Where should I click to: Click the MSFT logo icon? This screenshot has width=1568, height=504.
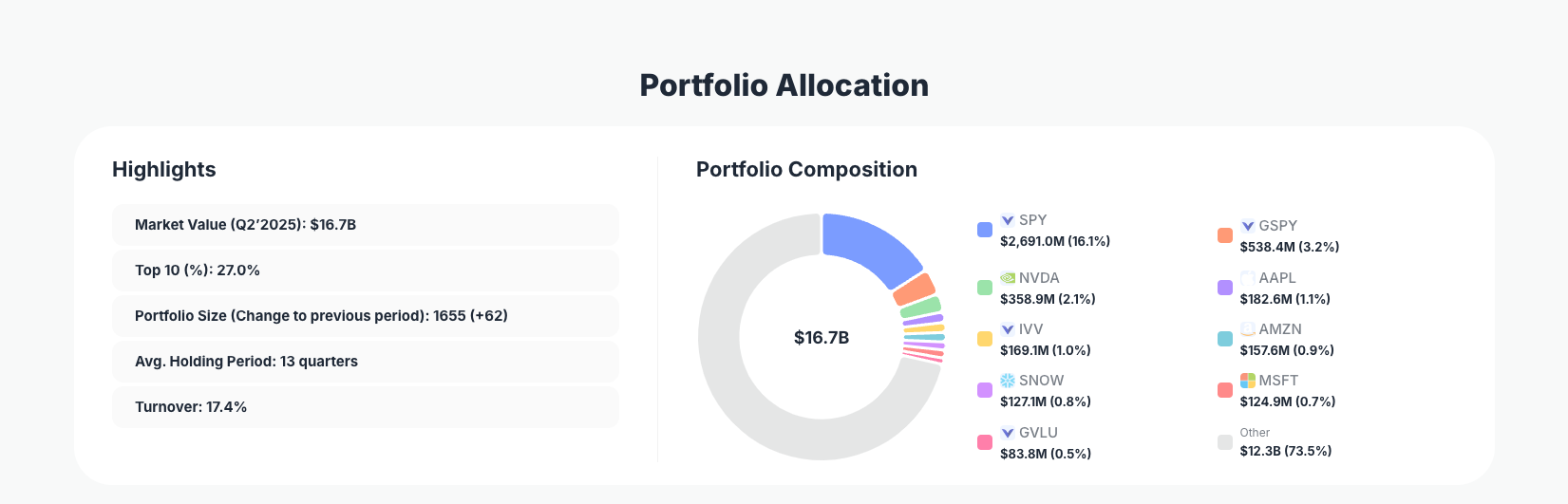[x=1248, y=381]
